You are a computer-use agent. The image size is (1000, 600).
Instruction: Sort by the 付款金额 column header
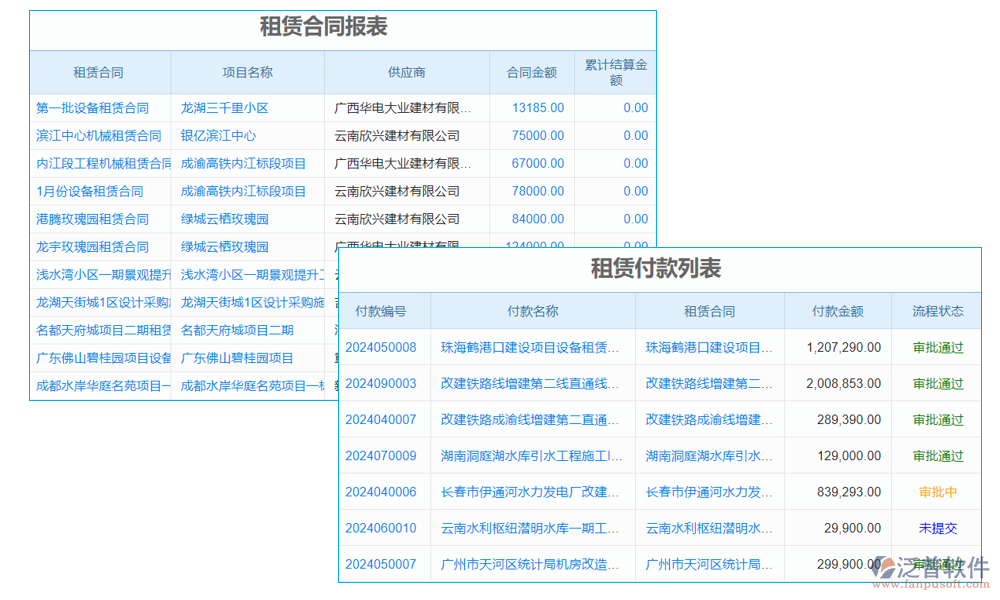click(838, 311)
